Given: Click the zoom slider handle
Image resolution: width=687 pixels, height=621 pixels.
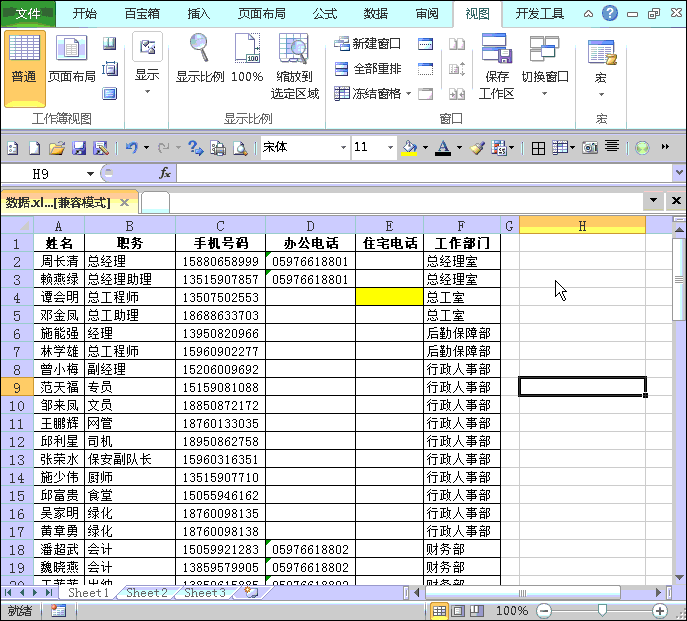Looking at the screenshot, I should click(602, 610).
